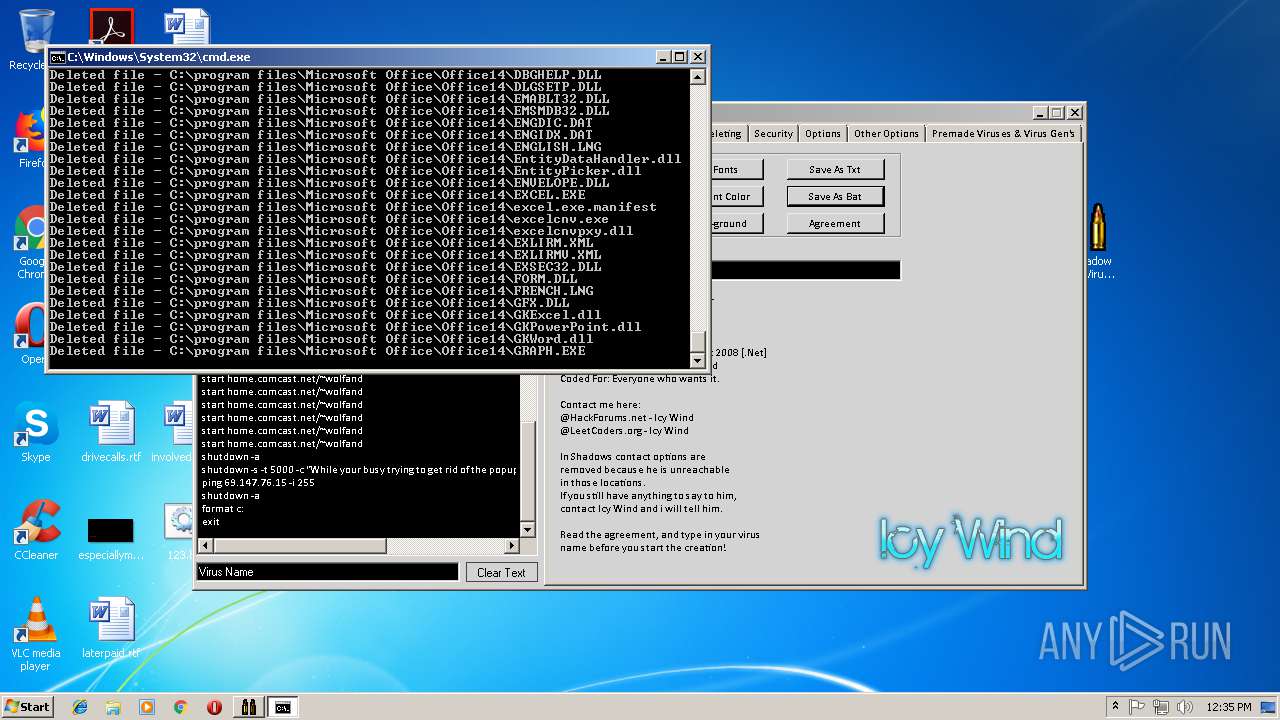Launch the media player taskbar icon
The height and width of the screenshot is (720, 1280).
[x=147, y=707]
